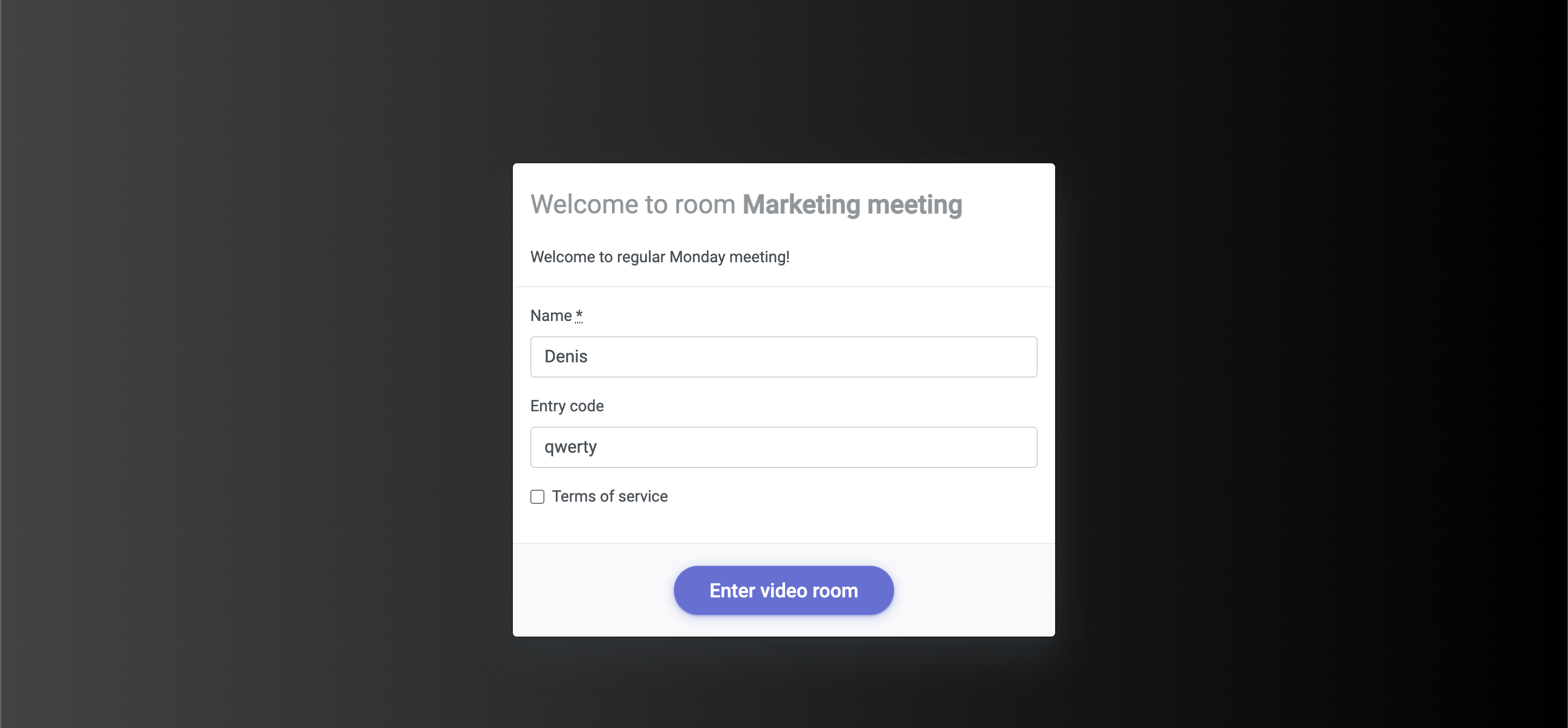The image size is (1568, 728).
Task: Click the Name field label
Action: tap(551, 316)
